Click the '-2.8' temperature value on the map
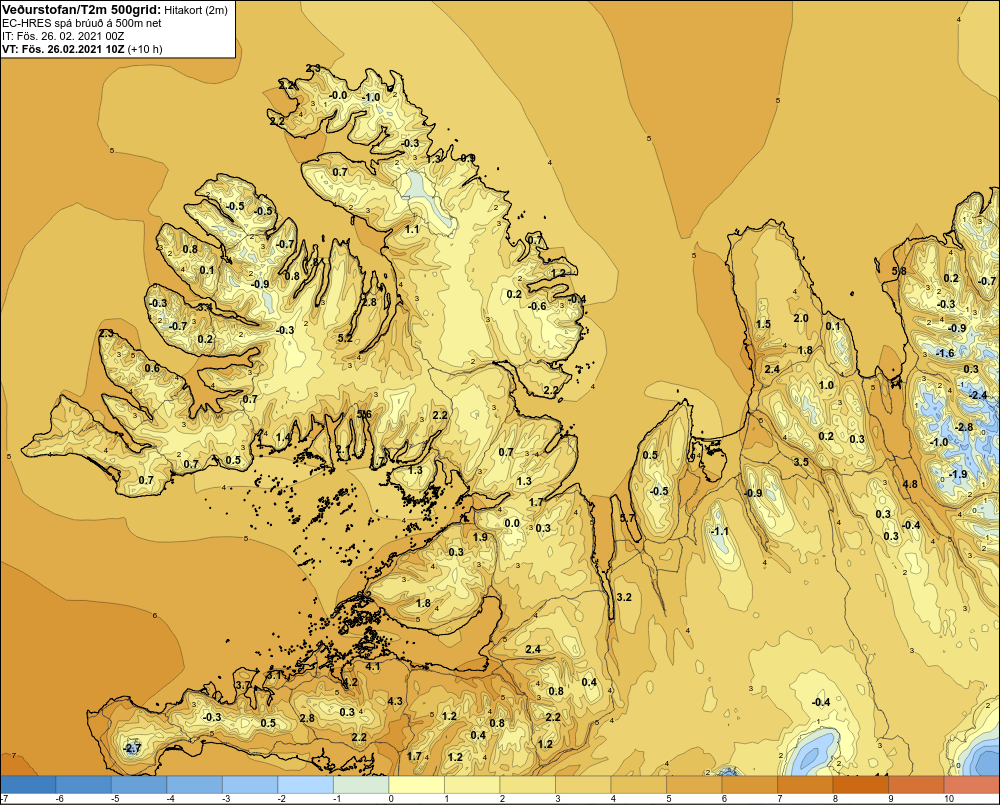Image resolution: width=1000 pixels, height=805 pixels. [x=964, y=427]
